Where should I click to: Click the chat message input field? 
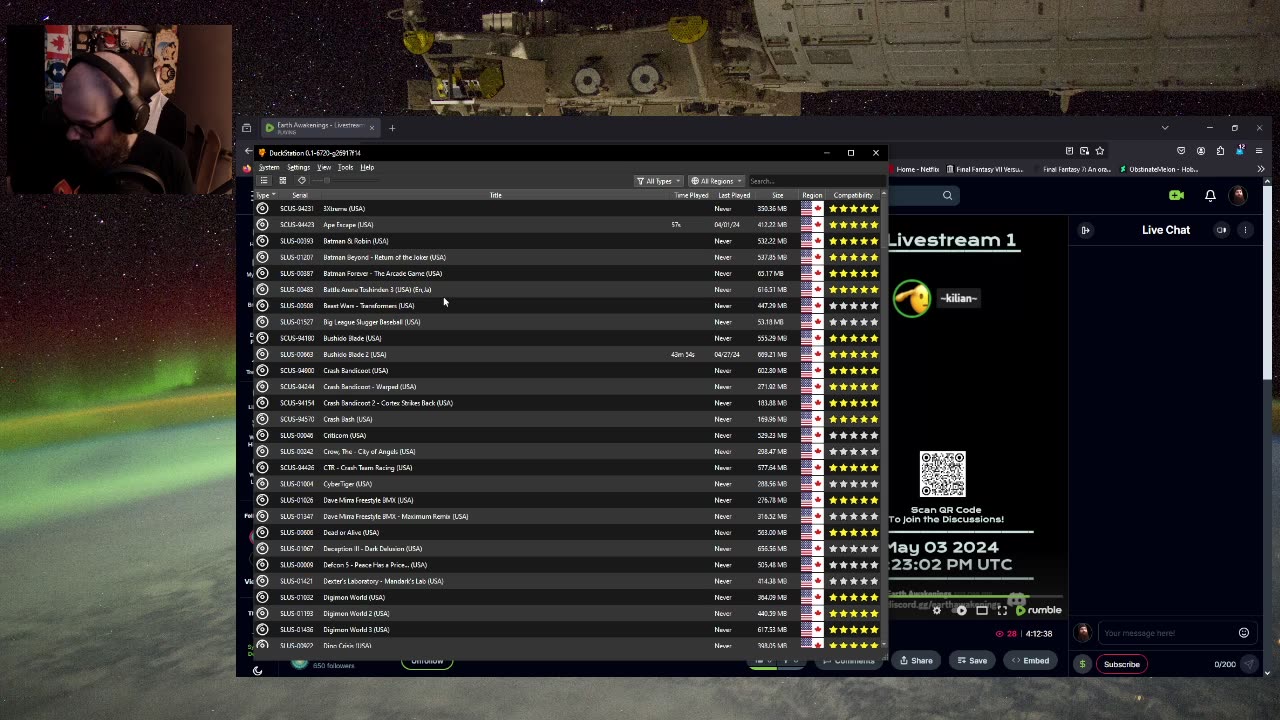tap(1166, 633)
